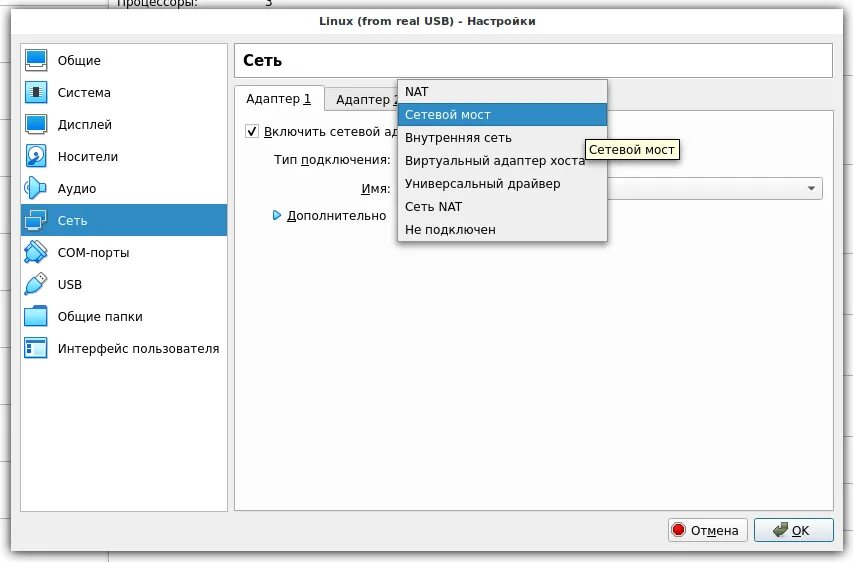Confirm settings with the OK button
This screenshot has height=562, width=853.
click(794, 530)
